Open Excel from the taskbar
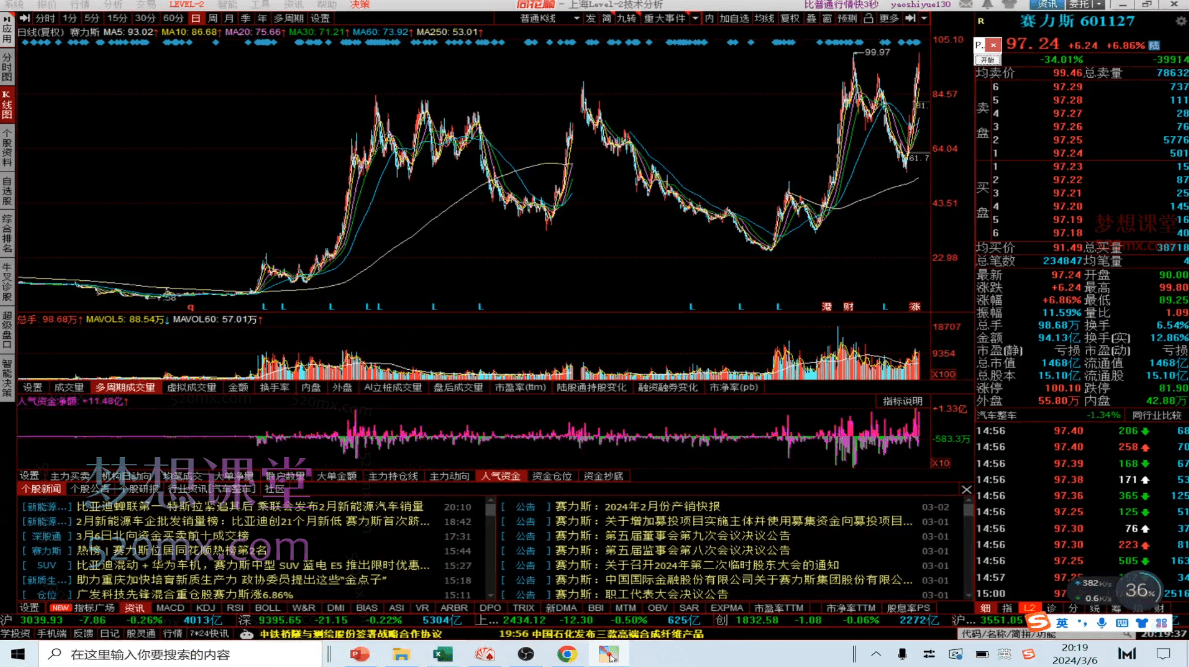The width and height of the screenshot is (1189, 667). point(442,655)
